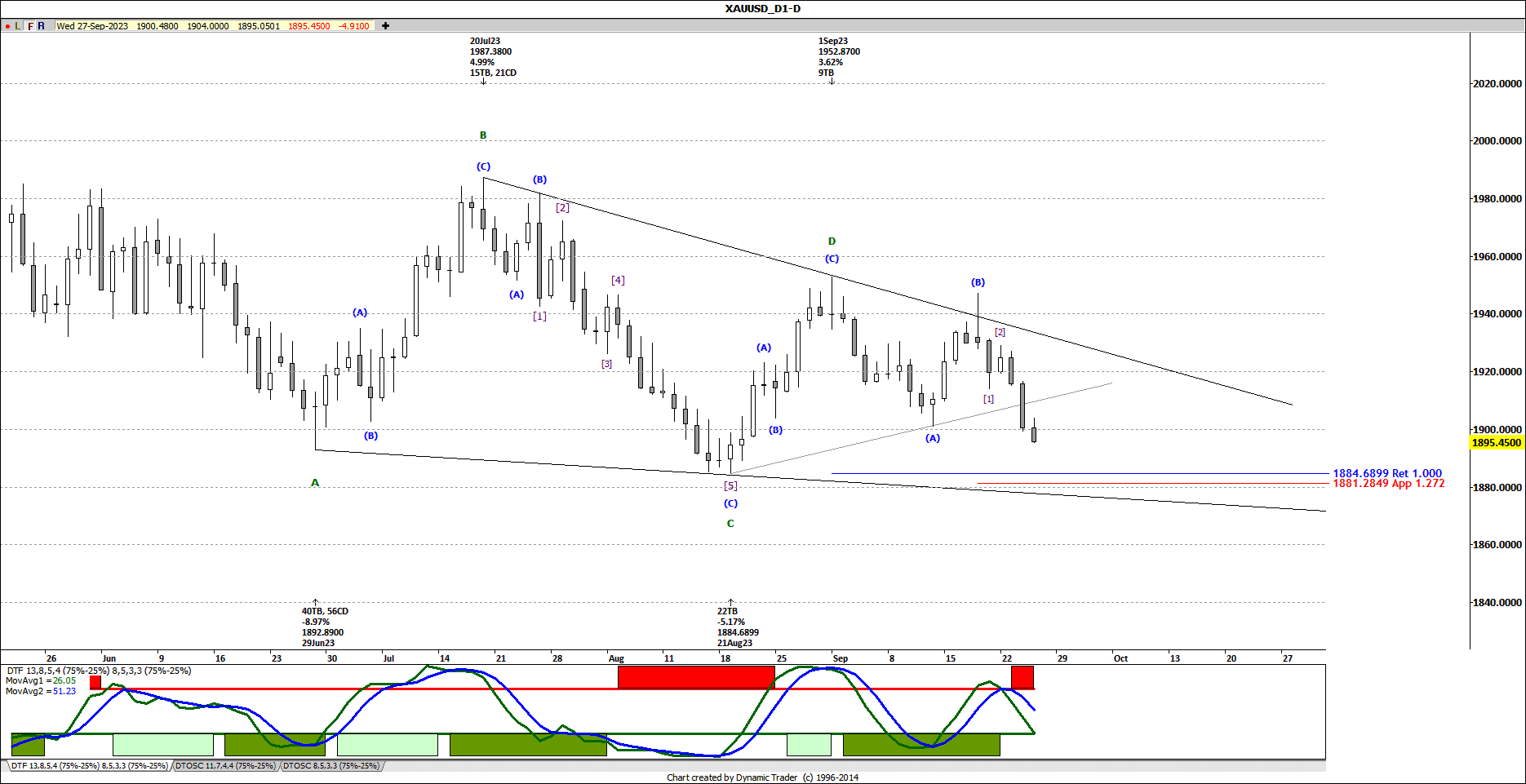
Task: Click the Oct label on date axis
Action: [1120, 658]
